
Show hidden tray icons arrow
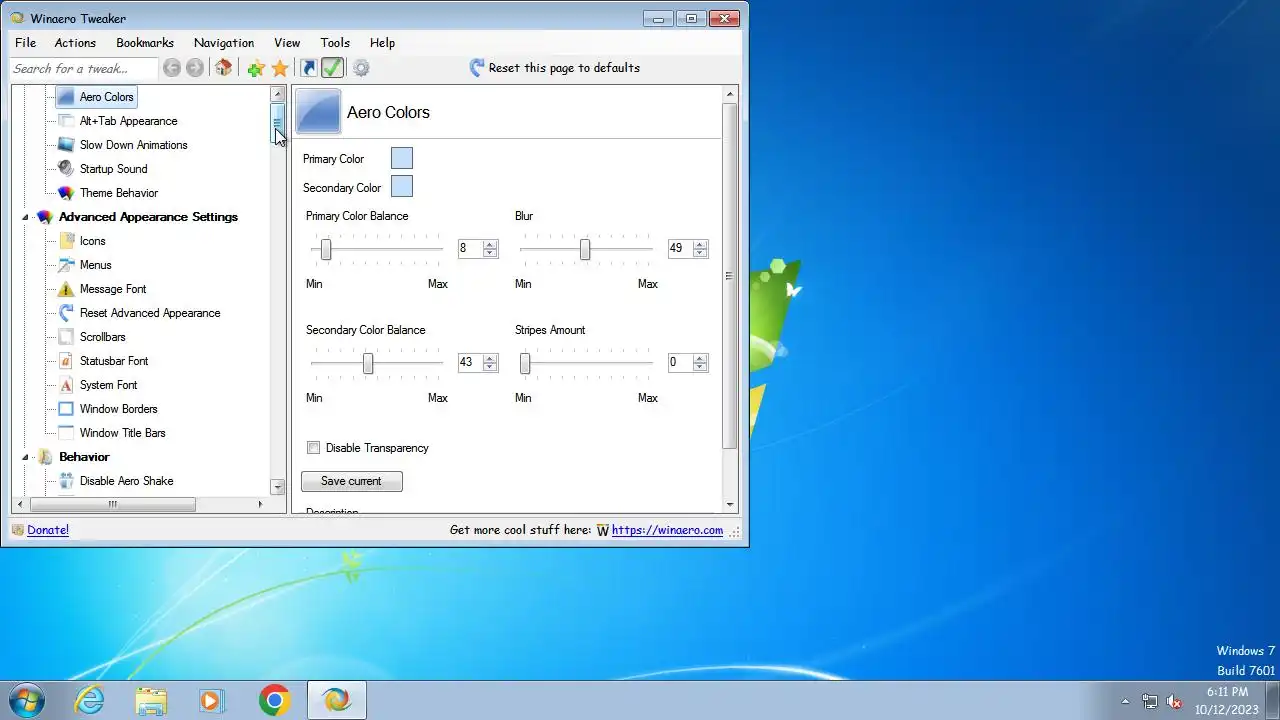coord(1125,701)
